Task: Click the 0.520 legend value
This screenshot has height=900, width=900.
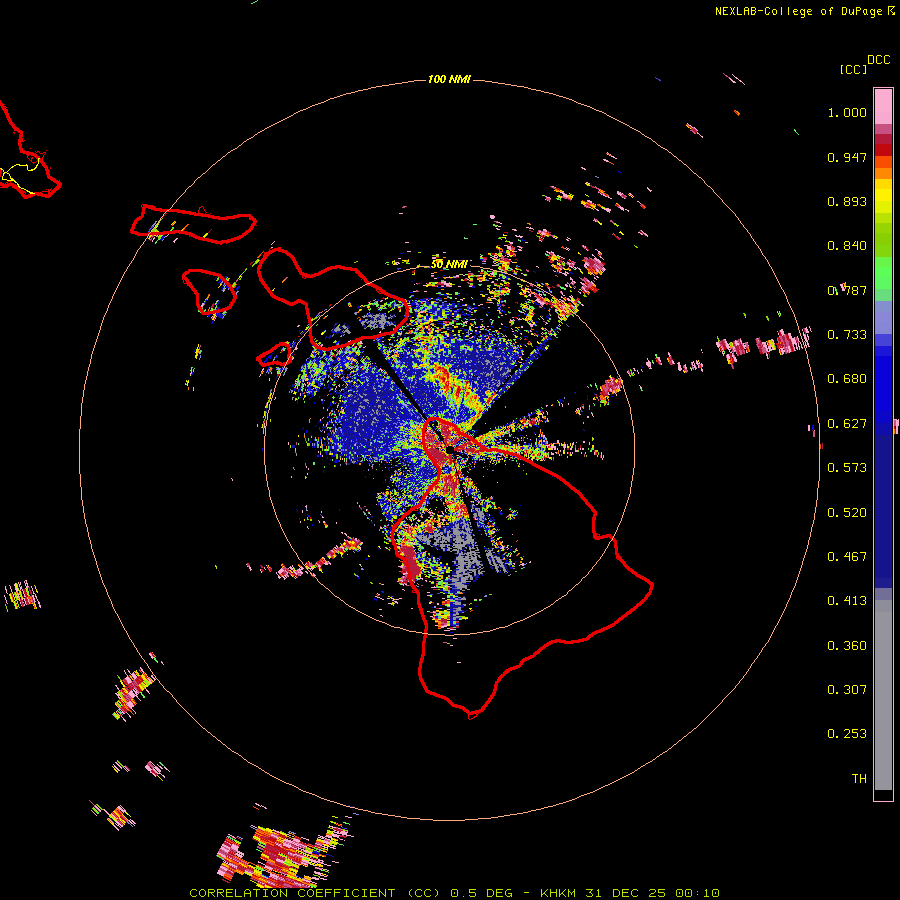Action: point(847,513)
